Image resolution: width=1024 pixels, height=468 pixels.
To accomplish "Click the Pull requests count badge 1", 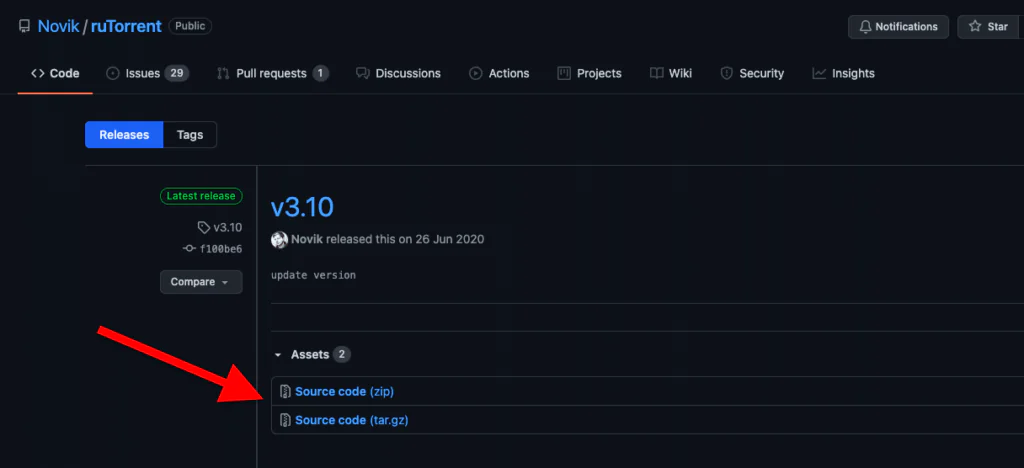I will point(320,73).
